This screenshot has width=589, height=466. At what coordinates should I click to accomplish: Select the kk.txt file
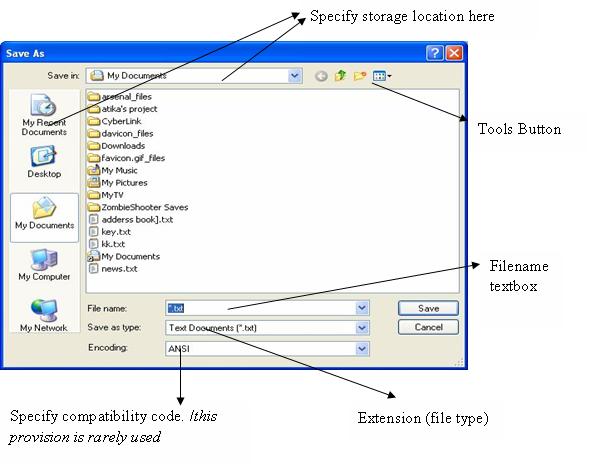click(107, 244)
